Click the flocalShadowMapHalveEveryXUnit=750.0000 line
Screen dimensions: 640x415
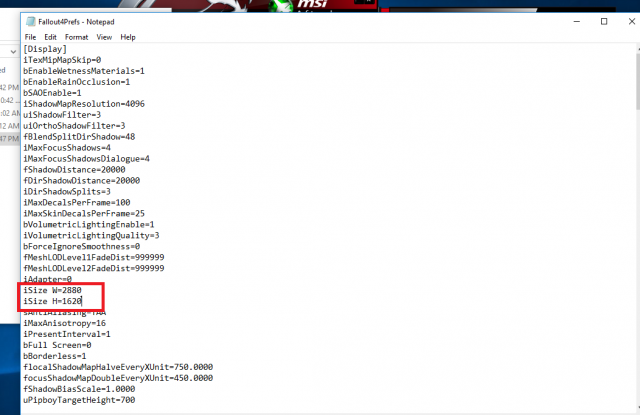click(x=118, y=367)
